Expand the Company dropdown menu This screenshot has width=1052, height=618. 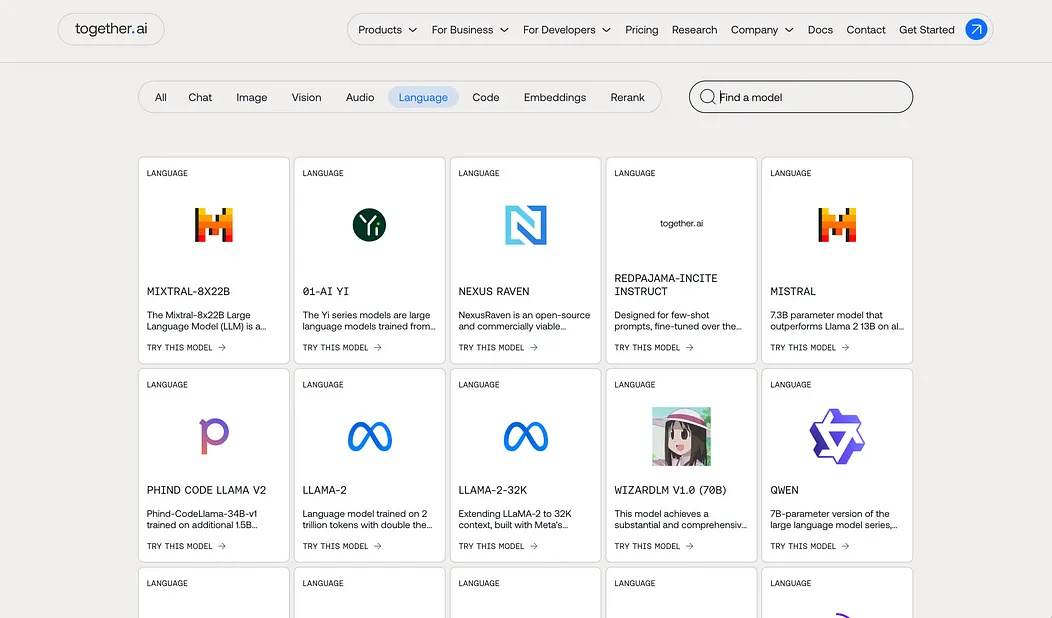761,30
